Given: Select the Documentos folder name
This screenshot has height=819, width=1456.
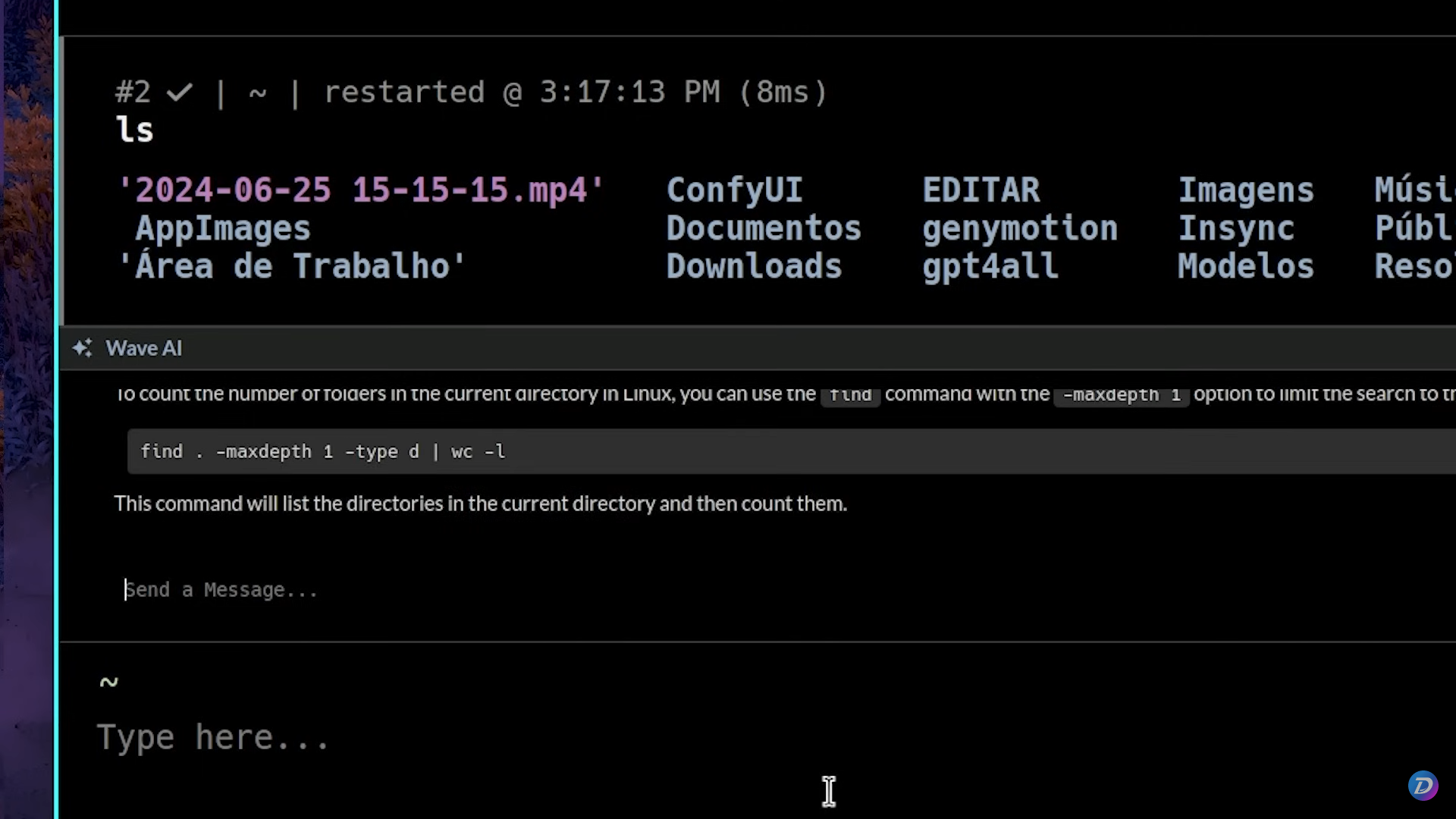Looking at the screenshot, I should click(763, 228).
